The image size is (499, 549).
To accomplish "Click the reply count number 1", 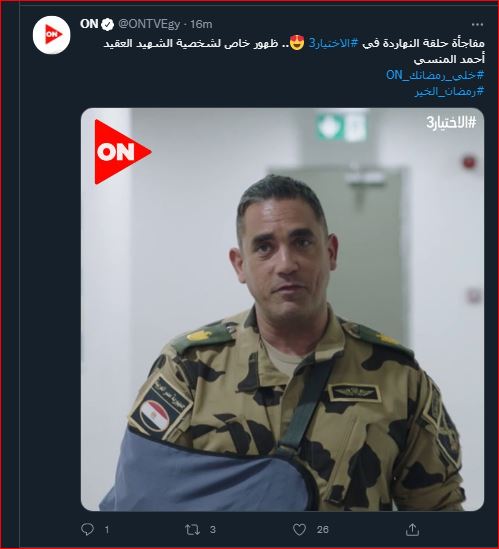I will point(107,530).
